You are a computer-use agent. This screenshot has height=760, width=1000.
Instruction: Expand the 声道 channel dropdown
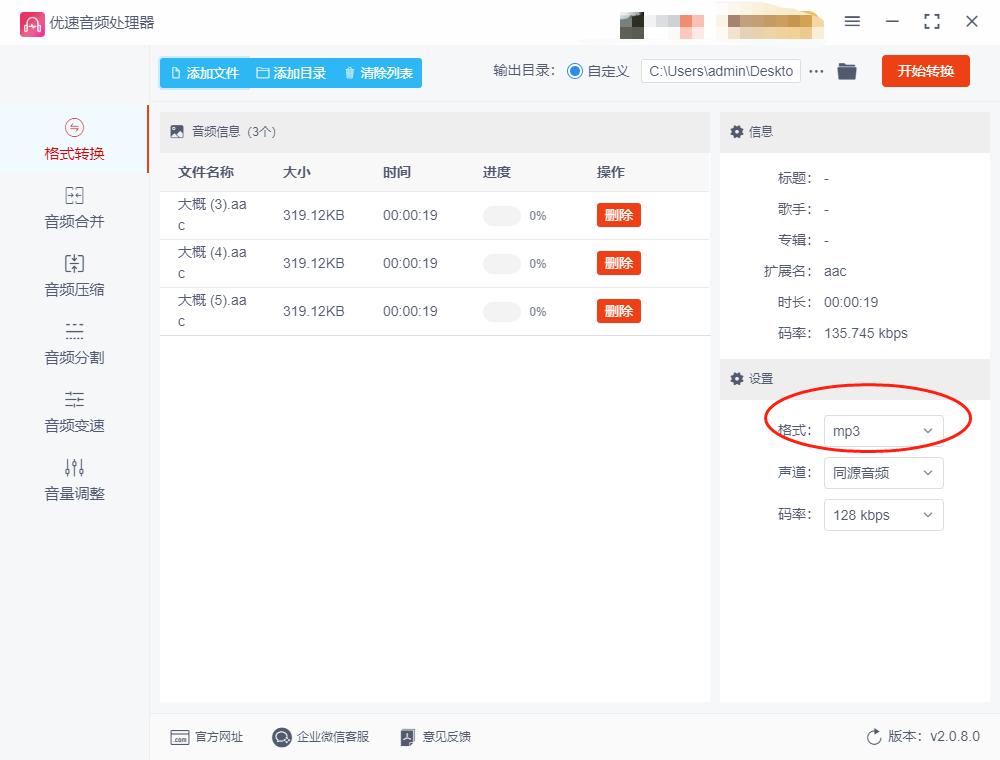click(883, 472)
